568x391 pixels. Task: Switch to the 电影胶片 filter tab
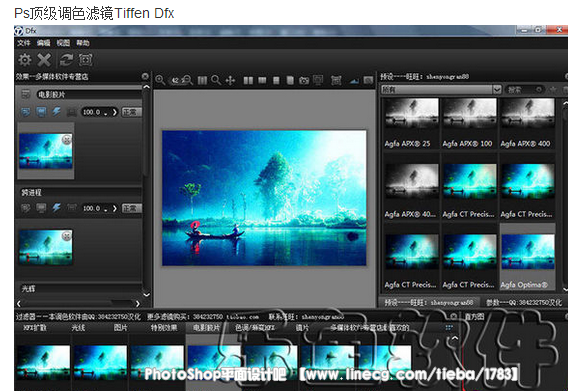click(206, 328)
